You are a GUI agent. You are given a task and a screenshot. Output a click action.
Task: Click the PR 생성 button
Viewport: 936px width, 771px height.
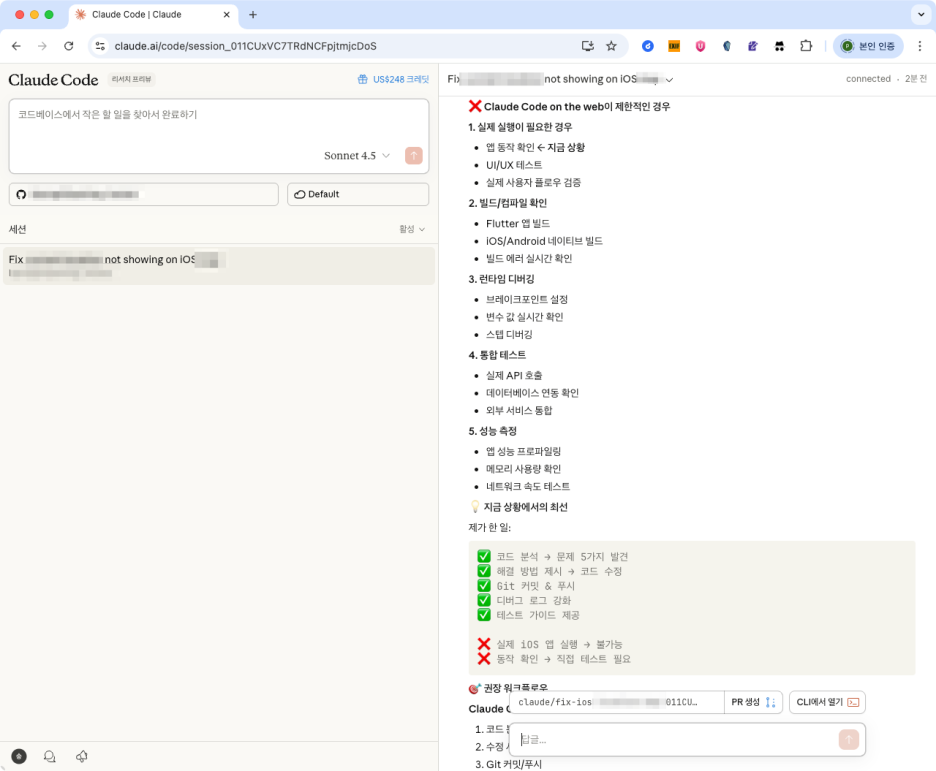(753, 702)
